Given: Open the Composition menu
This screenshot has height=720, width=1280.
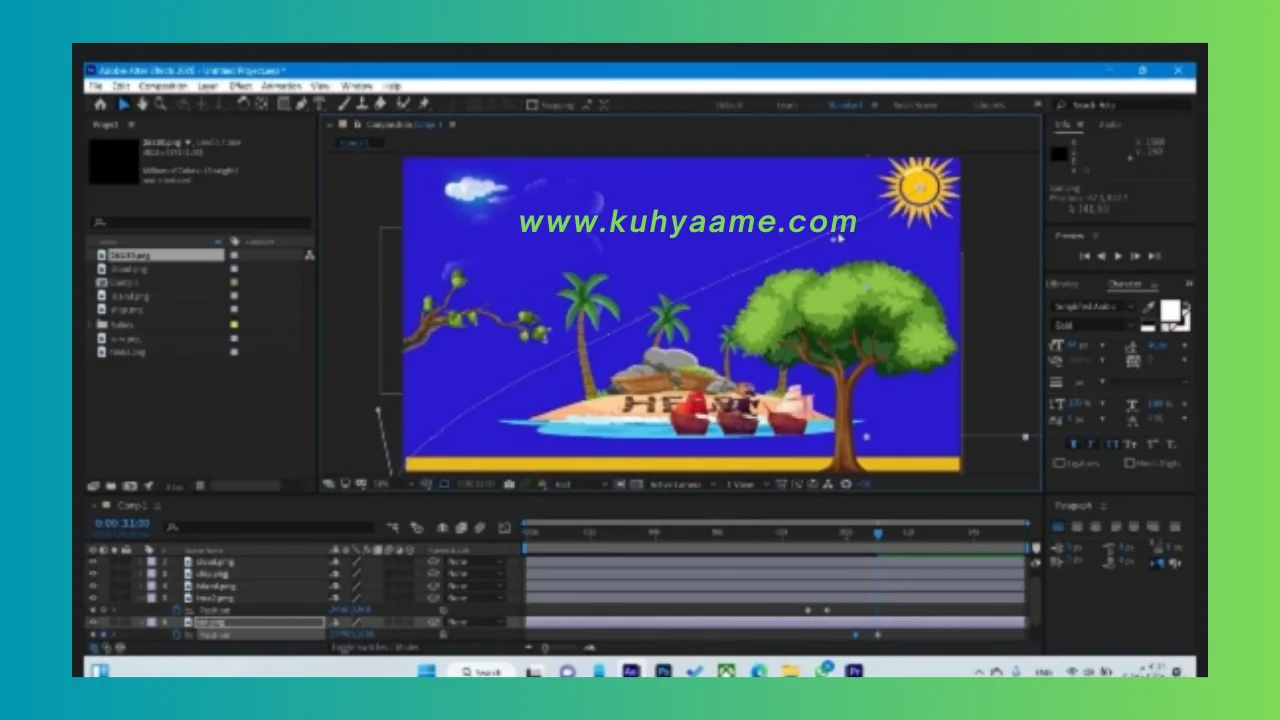Looking at the screenshot, I should pos(163,87).
